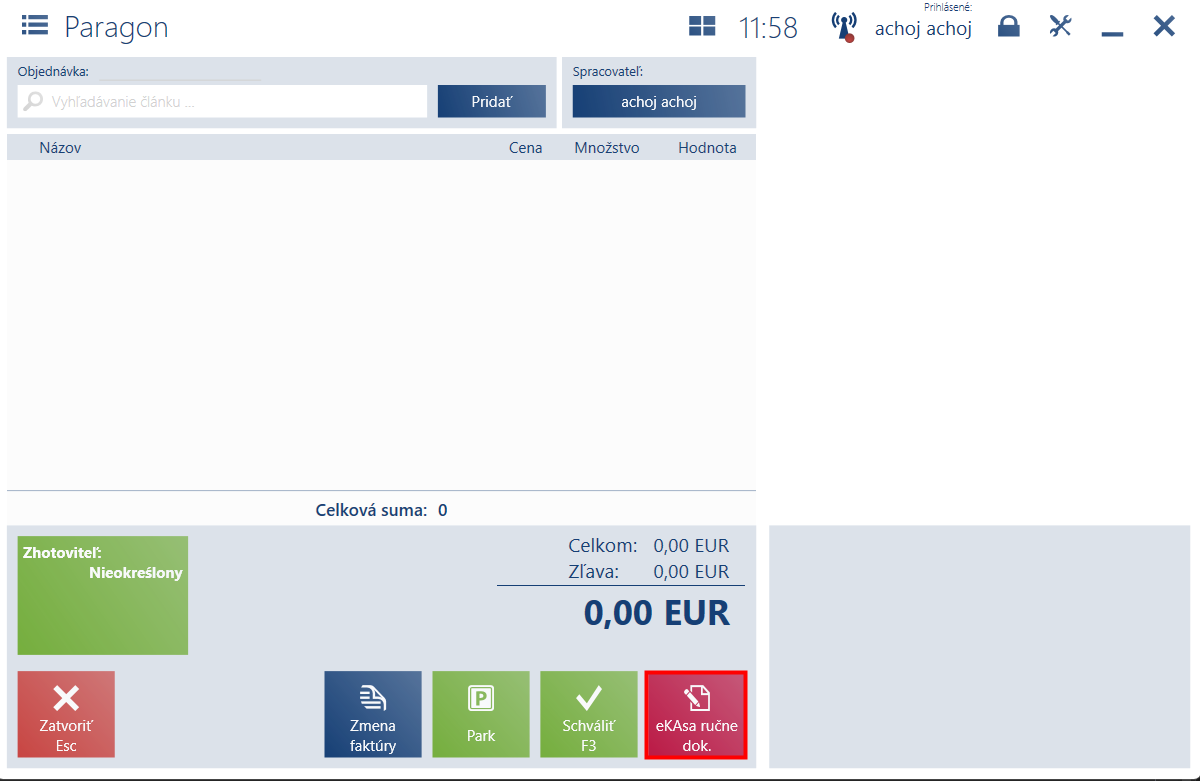
Task: Minimize the Paragon window
Action: click(x=1112, y=33)
